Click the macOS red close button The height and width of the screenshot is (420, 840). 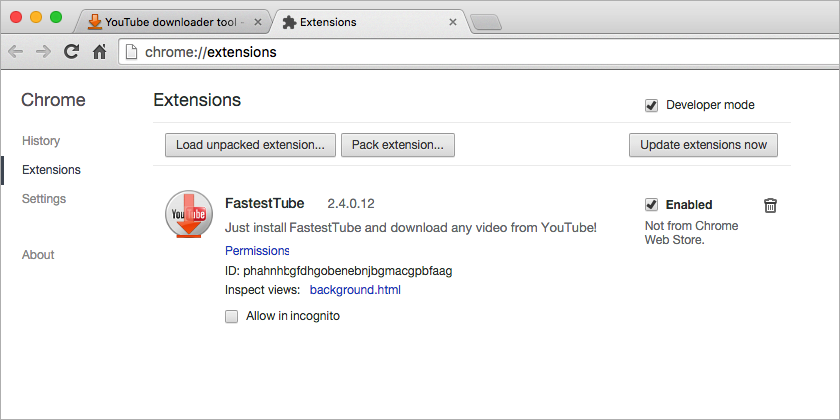(x=16, y=17)
